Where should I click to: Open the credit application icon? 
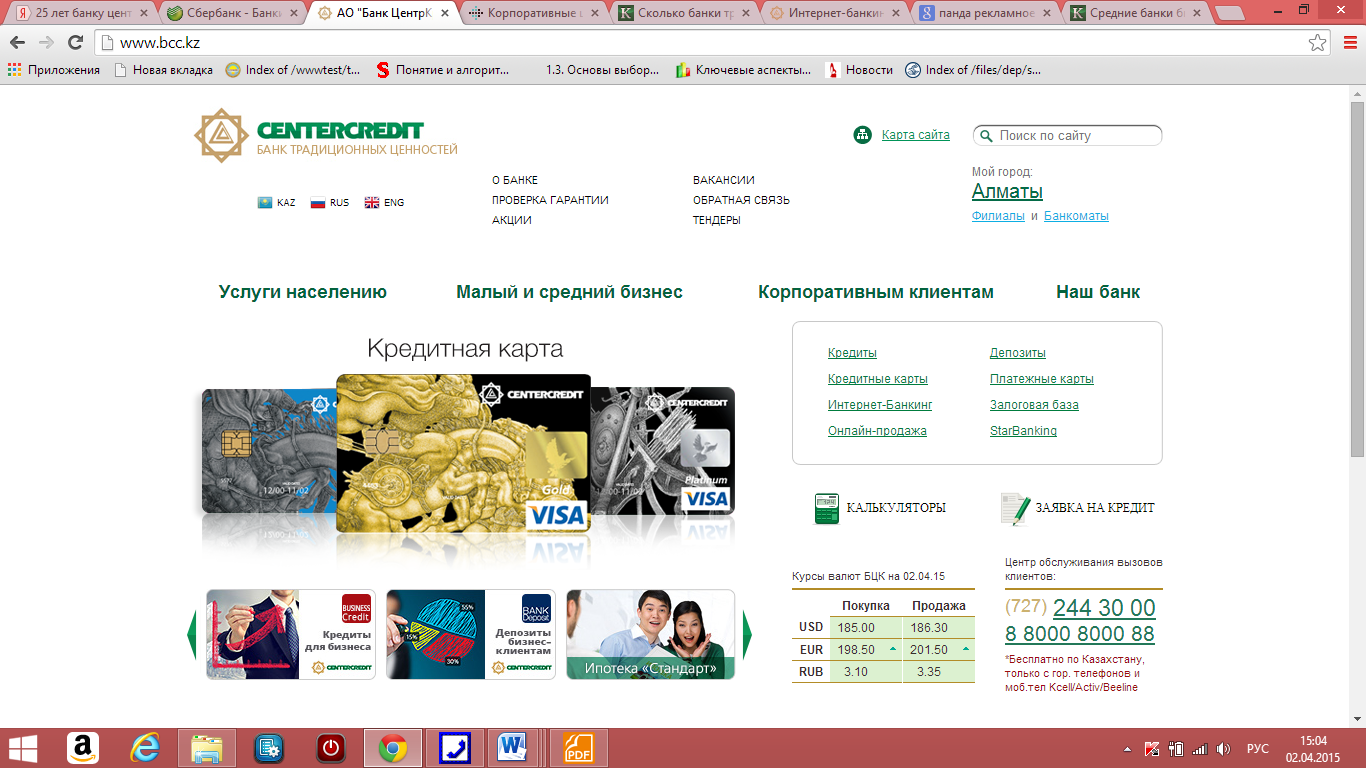[1015, 508]
